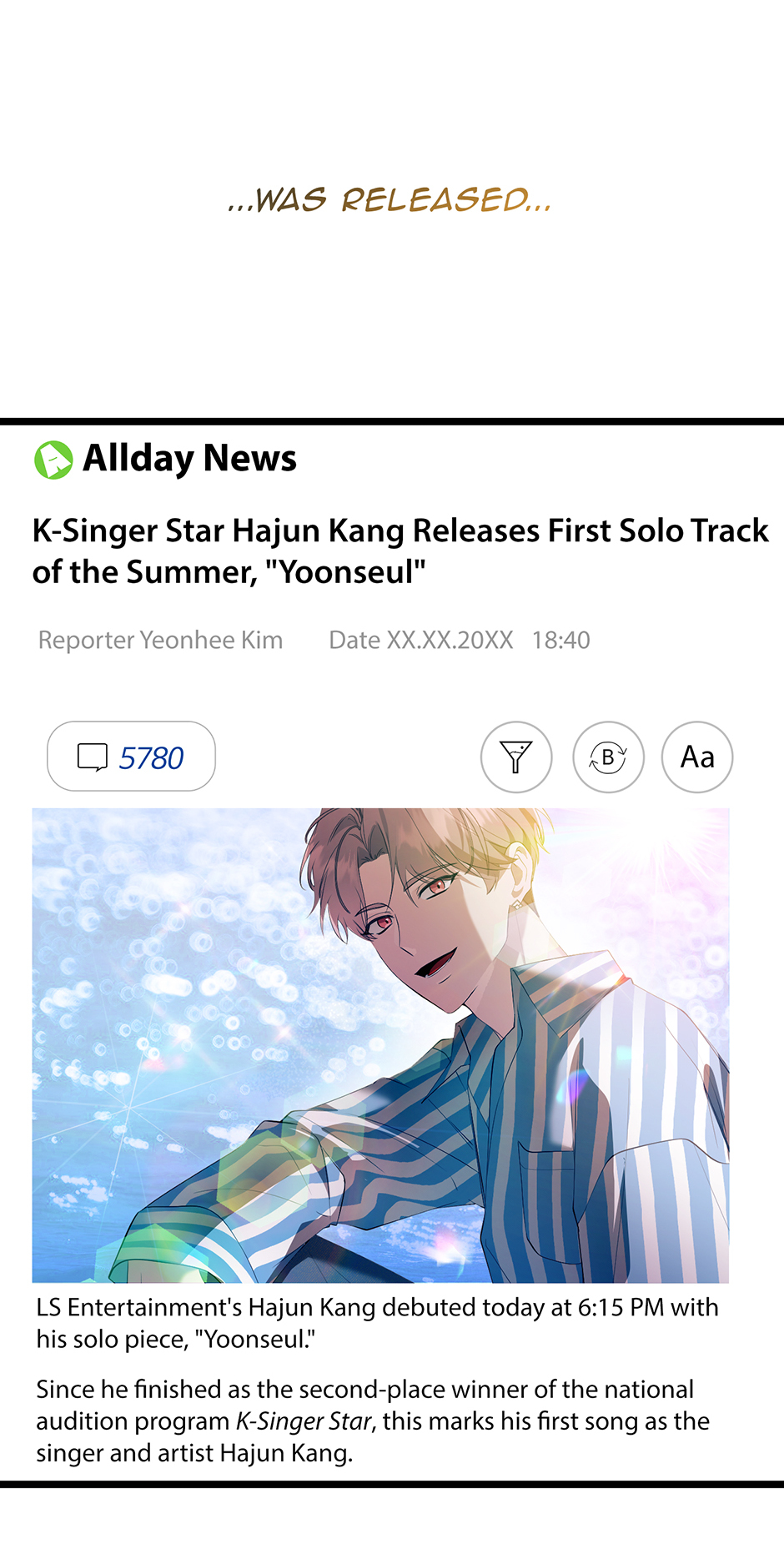
Task: Open the Allday News site name
Action: tap(189, 459)
